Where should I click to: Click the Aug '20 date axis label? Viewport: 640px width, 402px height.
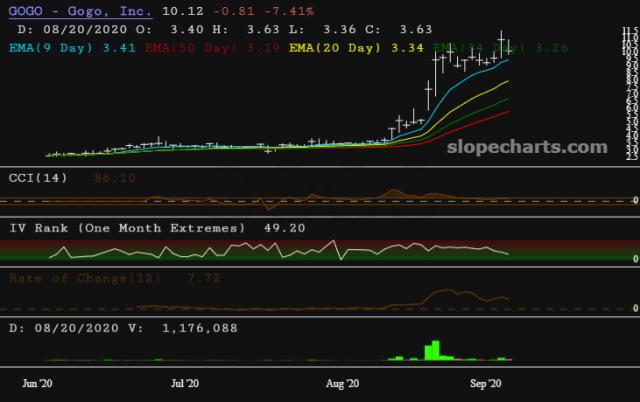point(342,384)
